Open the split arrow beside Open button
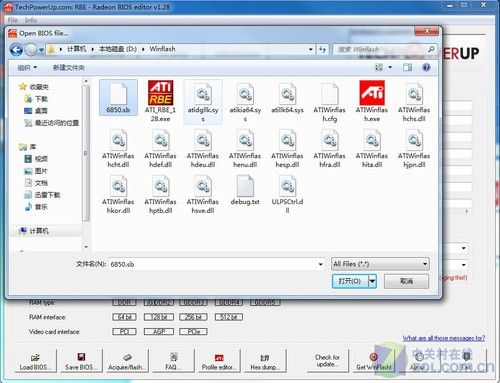Image resolution: width=500 pixels, height=383 pixels. tap(373, 281)
